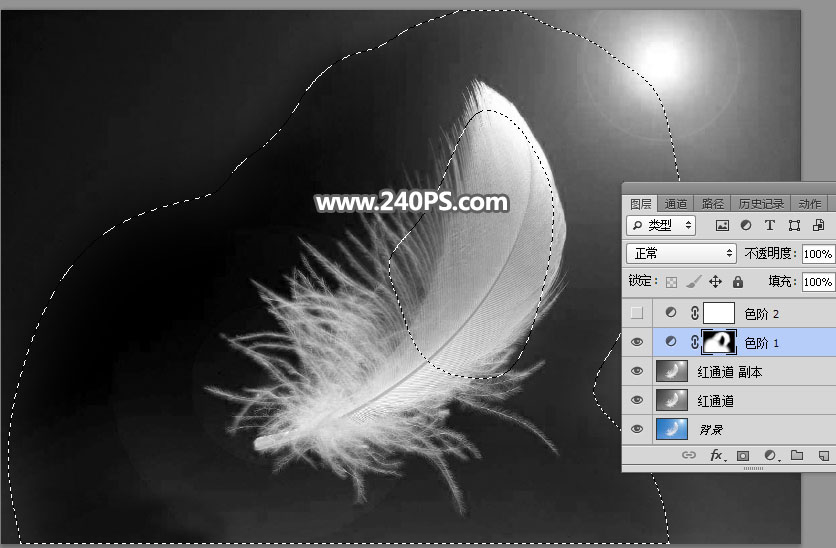Screen dimensions: 836x548
Task: Filter layers by shape icon
Action: pyautogui.click(x=794, y=225)
